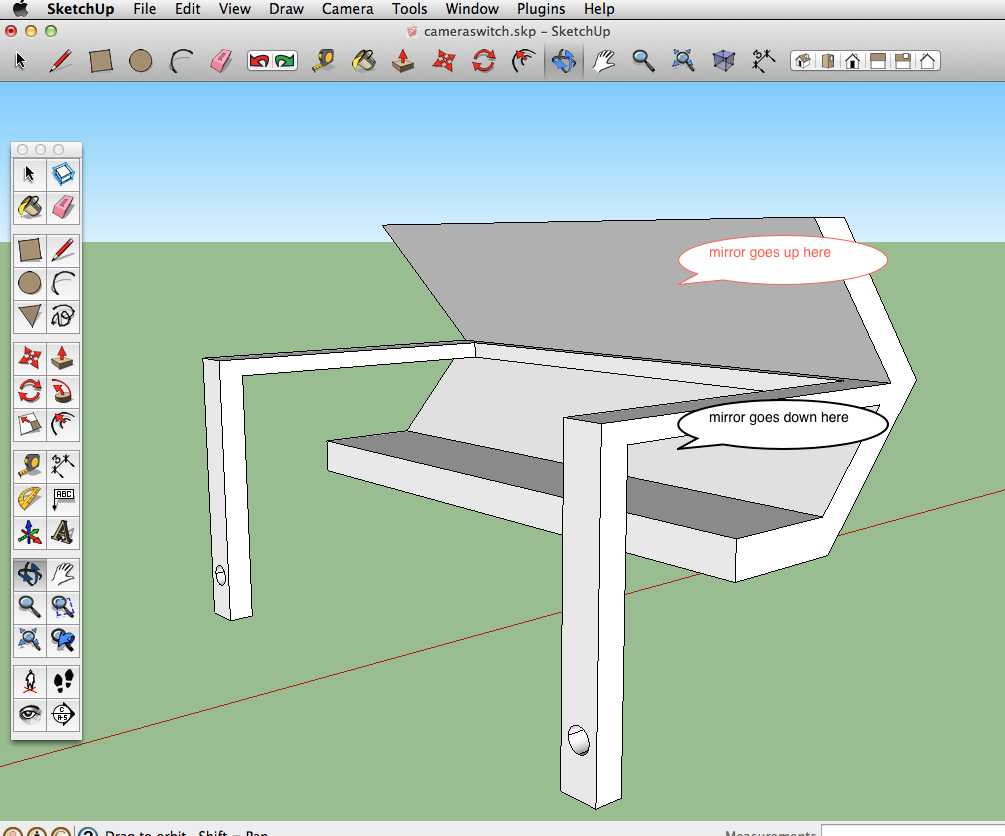The height and width of the screenshot is (836, 1005).
Task: Select the Polygon tool in the tool palette
Action: (29, 316)
